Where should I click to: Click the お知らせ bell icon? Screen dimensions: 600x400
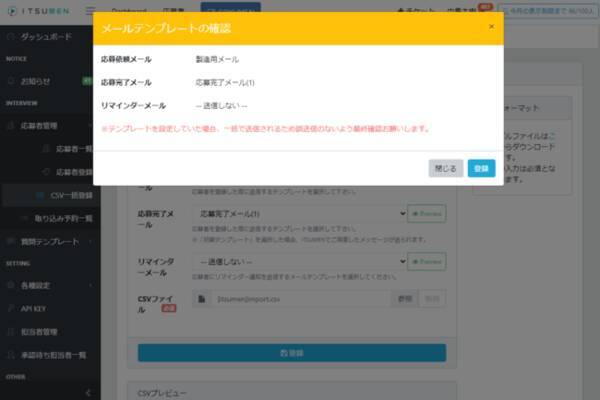pyautogui.click(x=11, y=81)
